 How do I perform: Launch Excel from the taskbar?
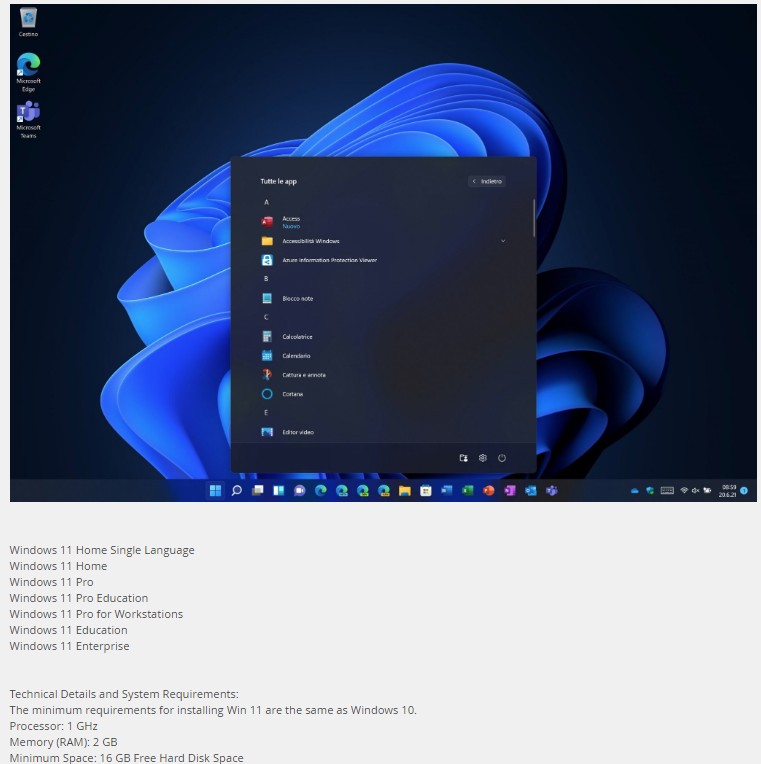point(468,491)
